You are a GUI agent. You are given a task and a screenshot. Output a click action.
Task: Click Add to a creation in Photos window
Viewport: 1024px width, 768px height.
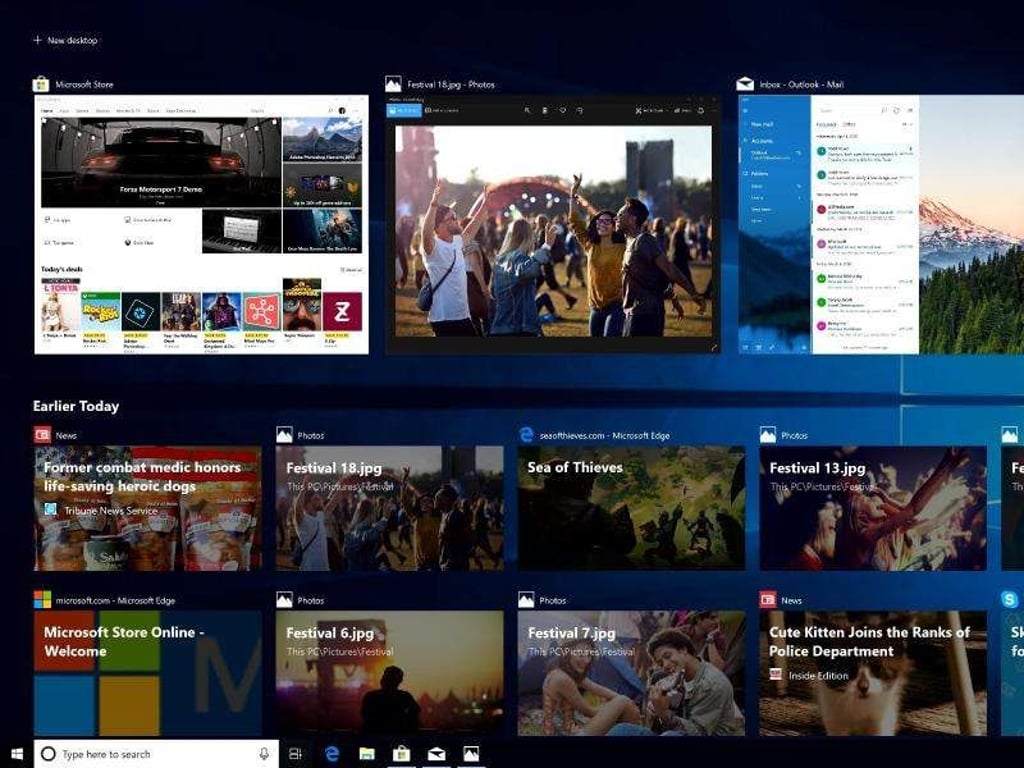[x=442, y=110]
